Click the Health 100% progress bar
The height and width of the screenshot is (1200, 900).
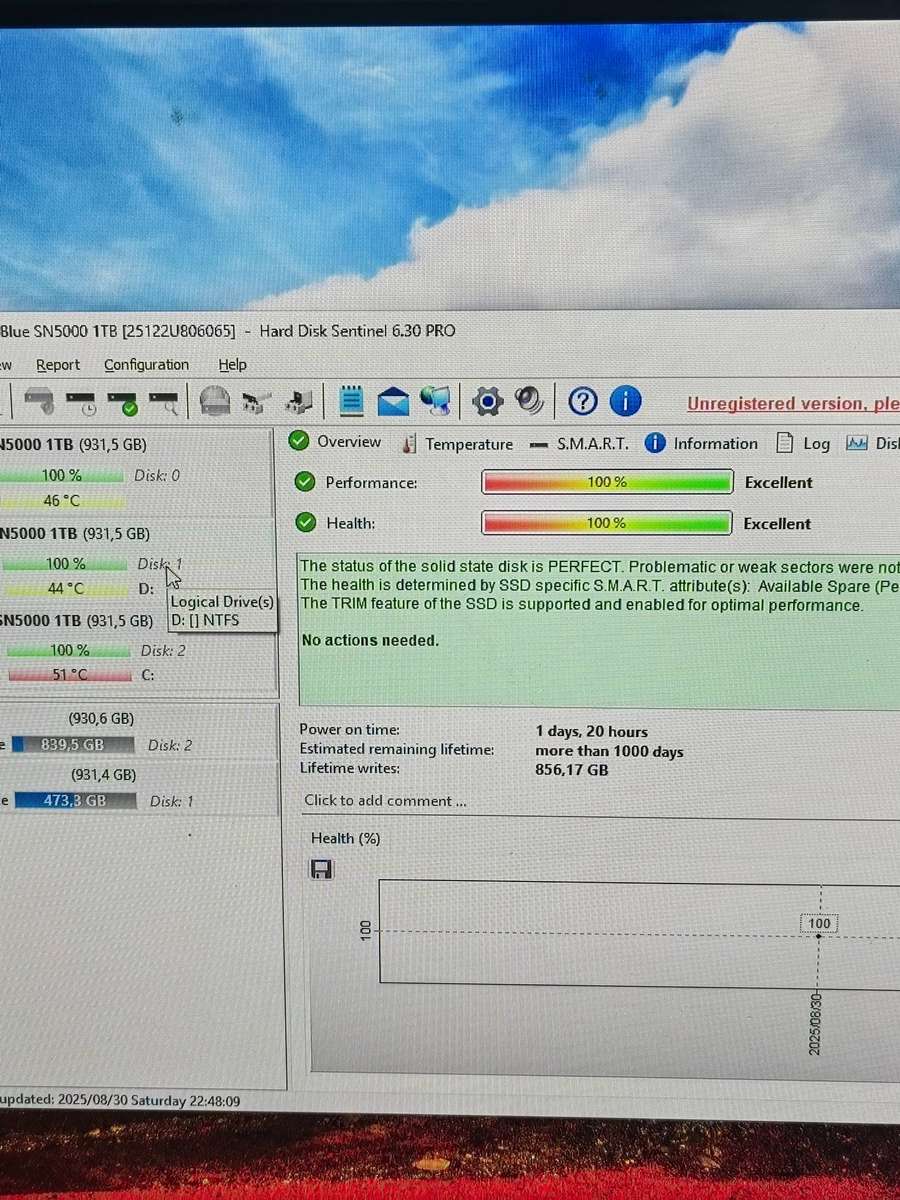tap(607, 523)
